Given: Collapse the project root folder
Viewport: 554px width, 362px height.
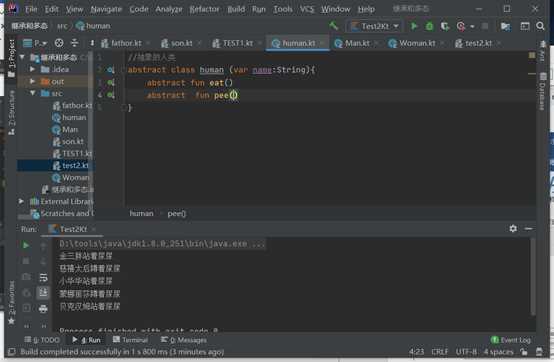Looking at the screenshot, I should click(x=22, y=57).
